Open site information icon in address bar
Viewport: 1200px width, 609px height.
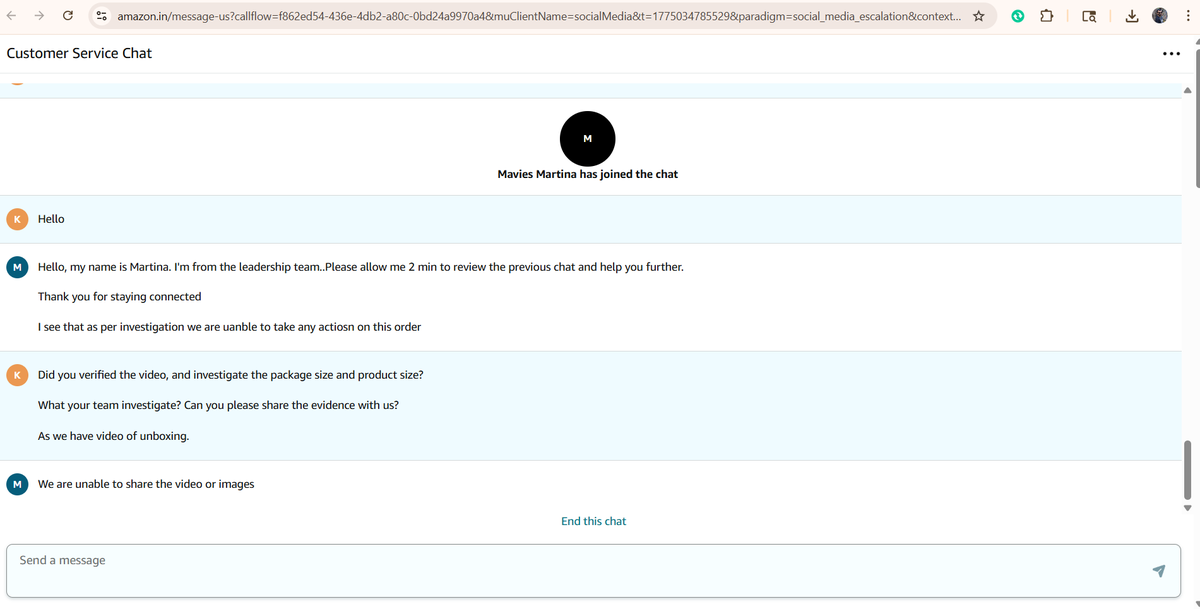[x=102, y=16]
